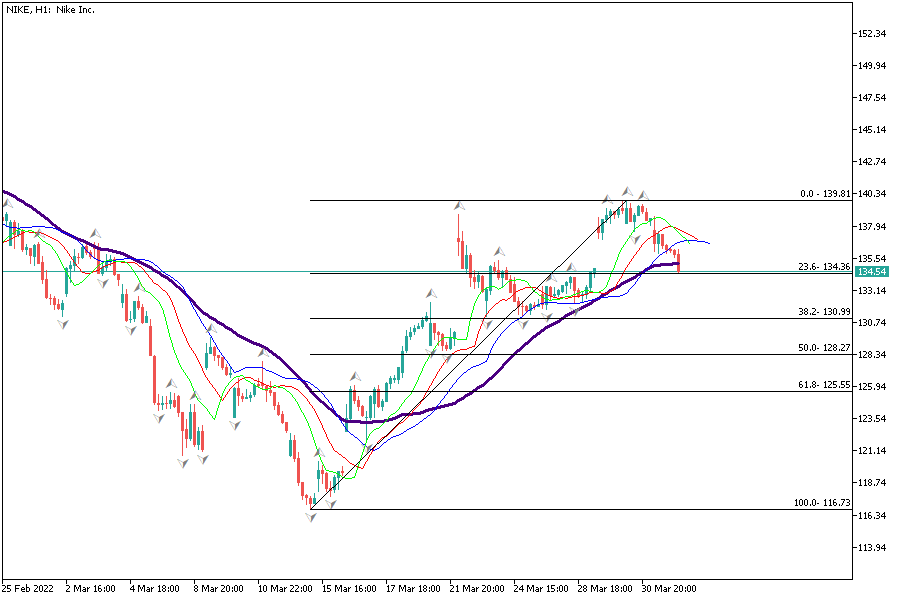900x600 pixels.
Task: Click the current price tag showing 134.54
Action: pyautogui.click(x=873, y=272)
